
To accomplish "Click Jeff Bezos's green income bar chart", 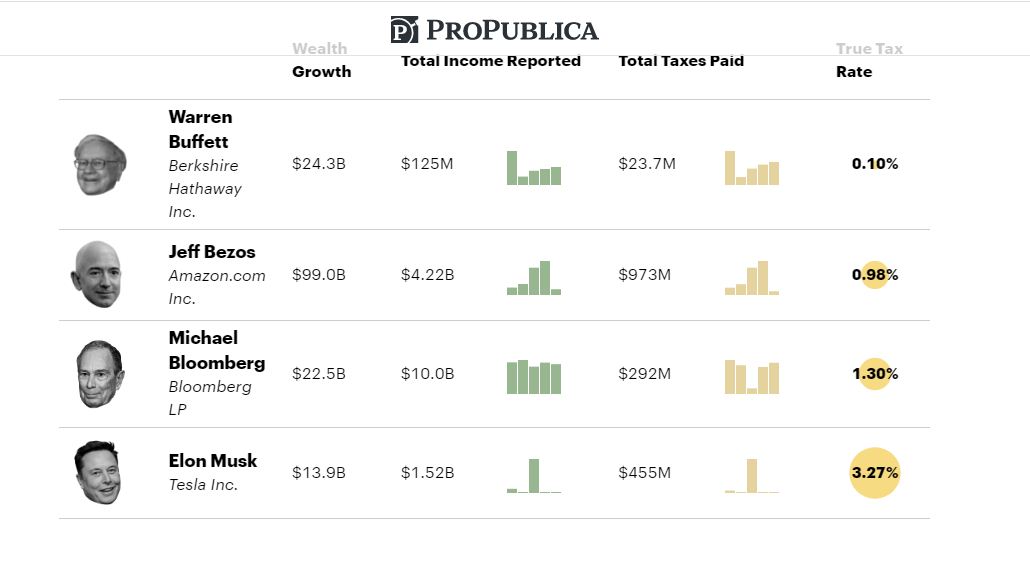I will click(534, 278).
